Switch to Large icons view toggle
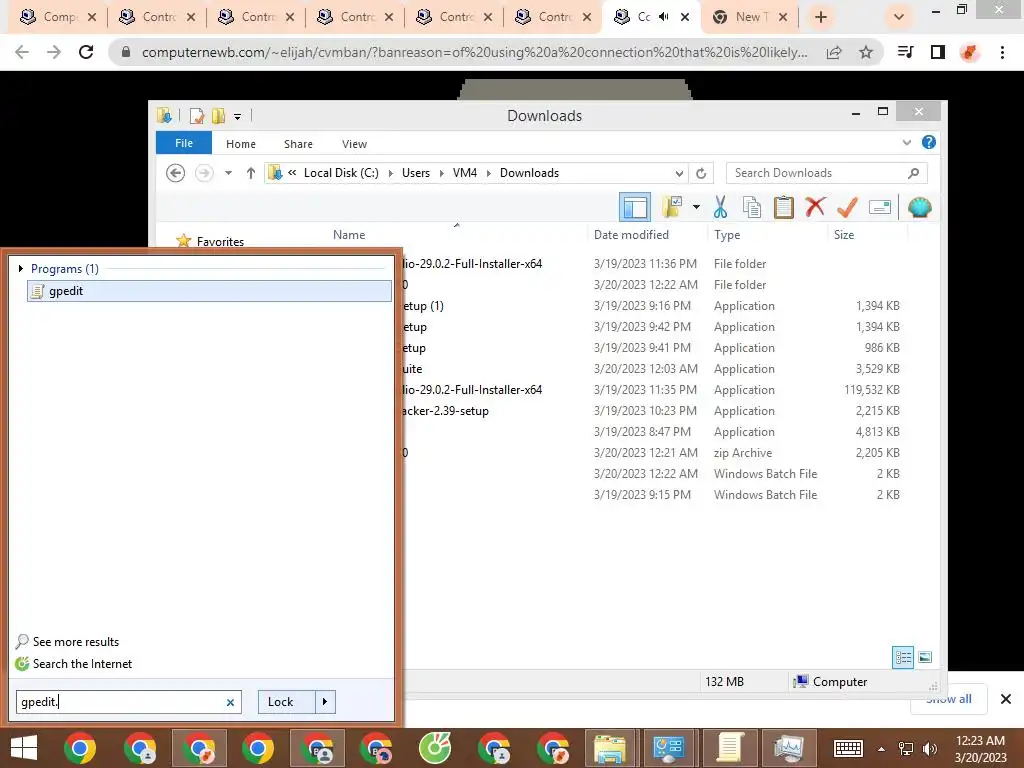Screen dimensions: 1024x768 tap(925, 657)
